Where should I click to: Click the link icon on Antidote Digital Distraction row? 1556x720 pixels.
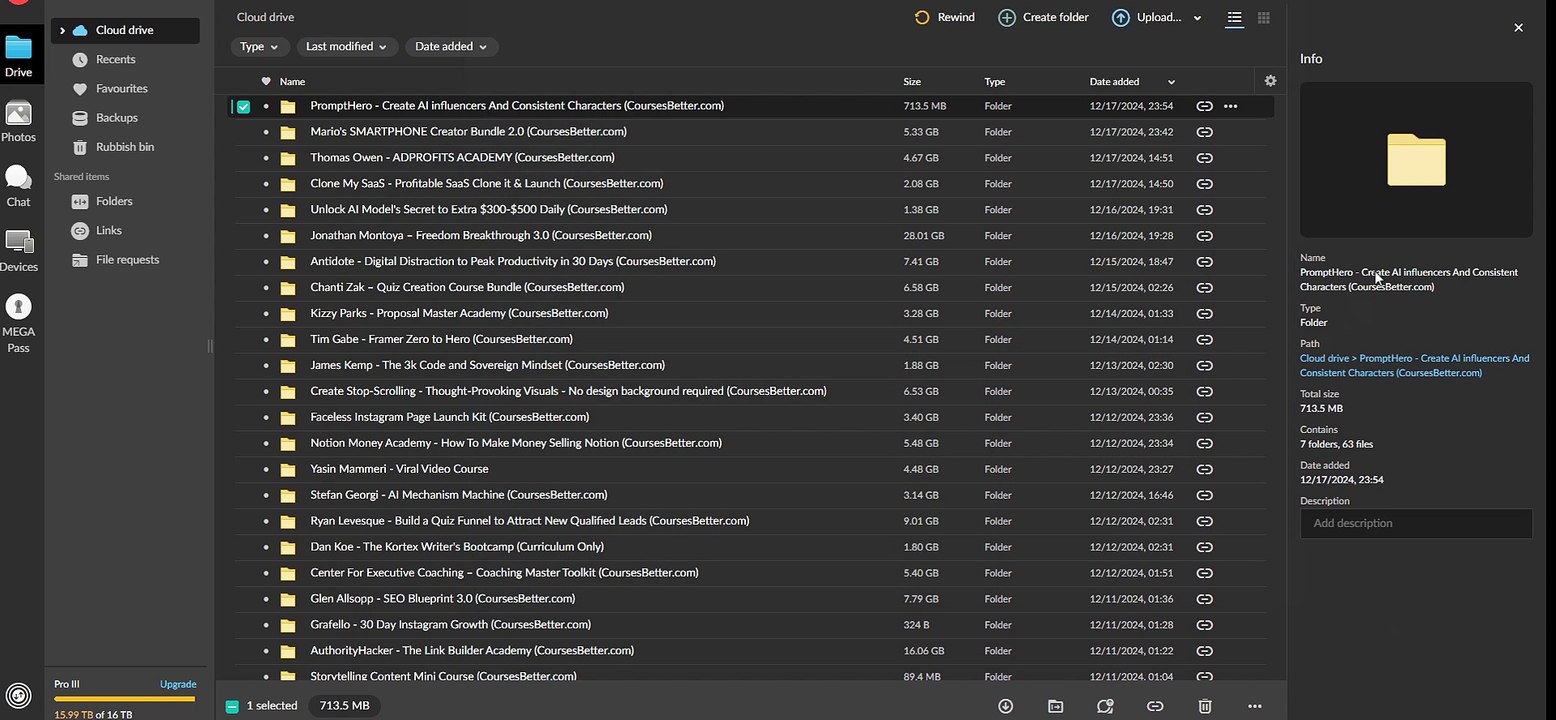[1205, 262]
